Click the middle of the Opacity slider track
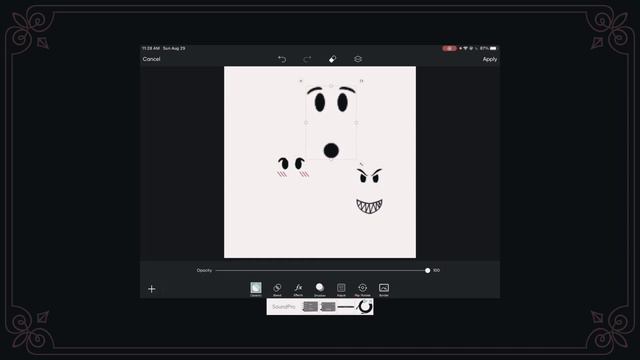This screenshot has height=360, width=640. [321, 270]
